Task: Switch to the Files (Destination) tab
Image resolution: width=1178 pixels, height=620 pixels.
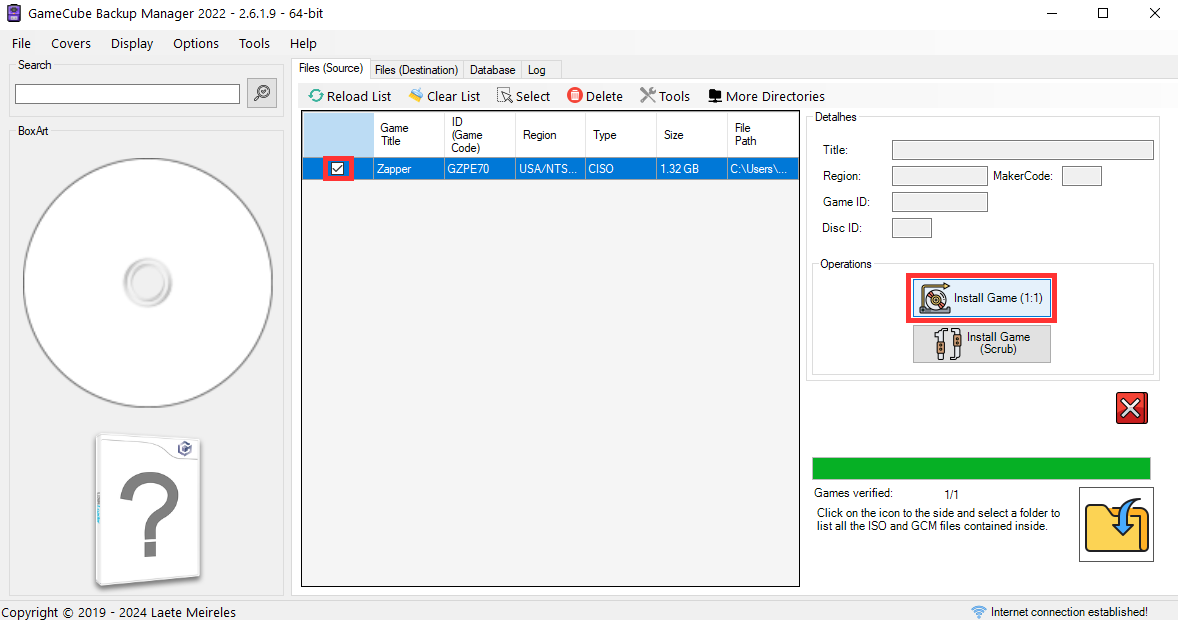Action: click(416, 70)
